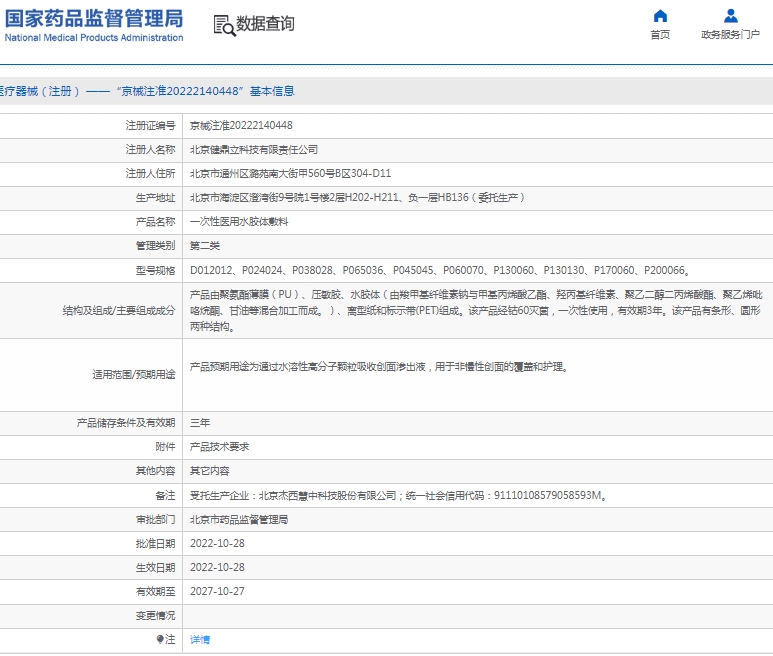Viewport: 773px width, 656px height.
Task: Click the 审批部门 row label
Action: pos(155,519)
